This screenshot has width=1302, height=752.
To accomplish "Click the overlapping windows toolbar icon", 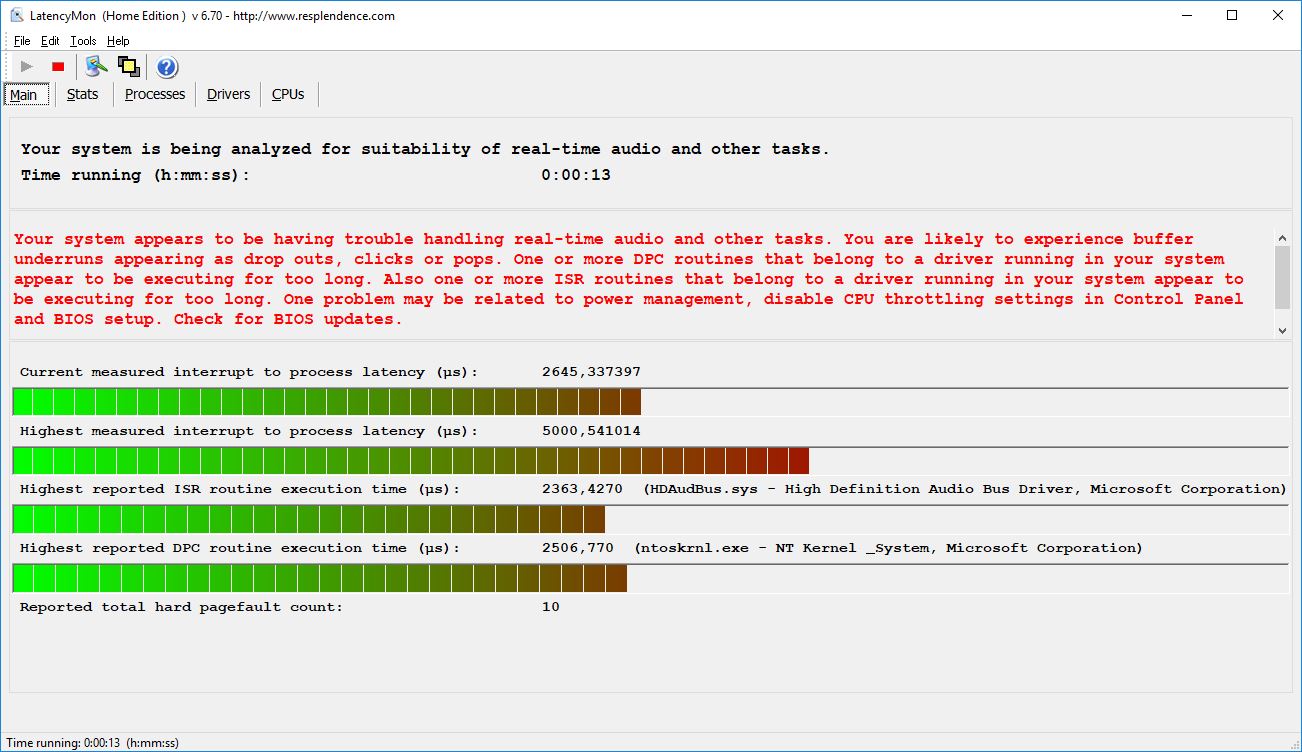I will [x=128, y=67].
